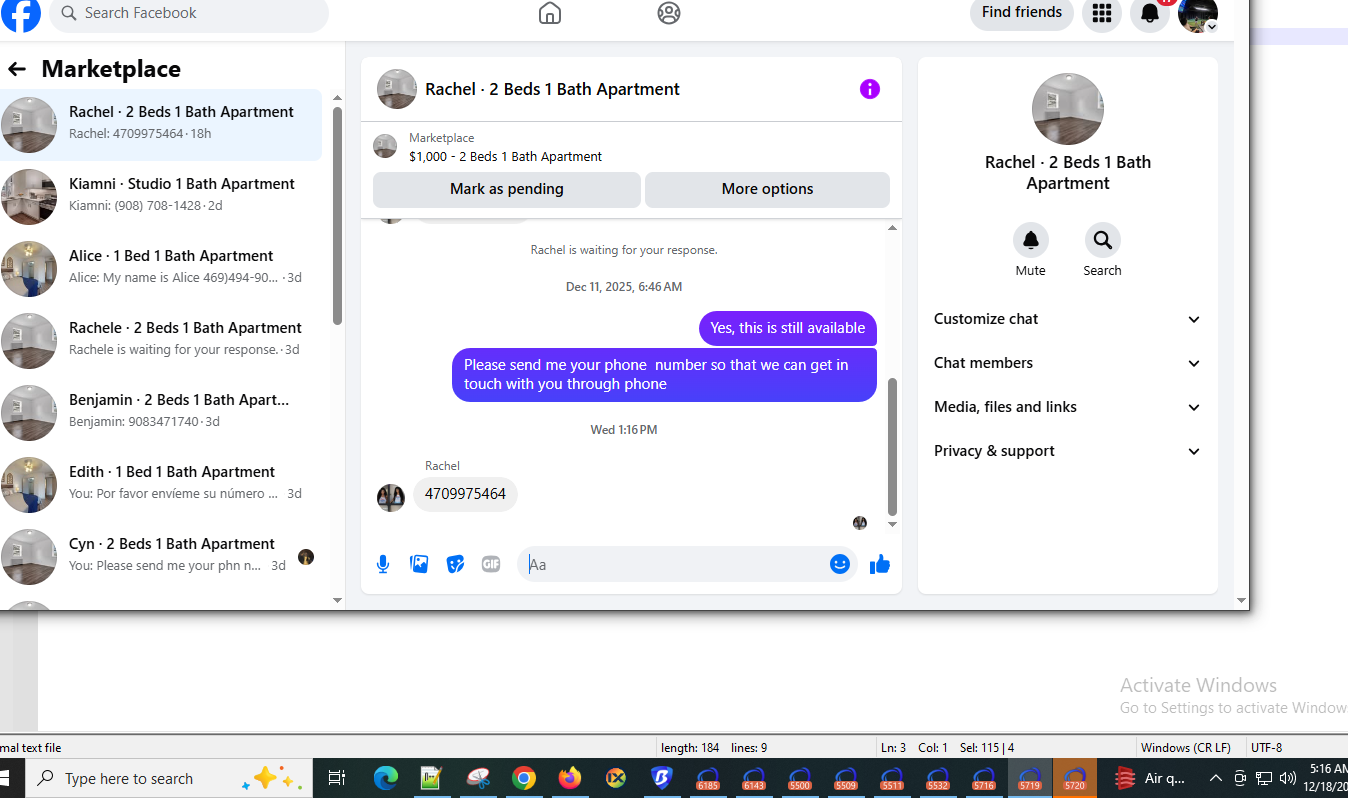
Task: Open Firefox from taskbar
Action: click(x=570, y=778)
